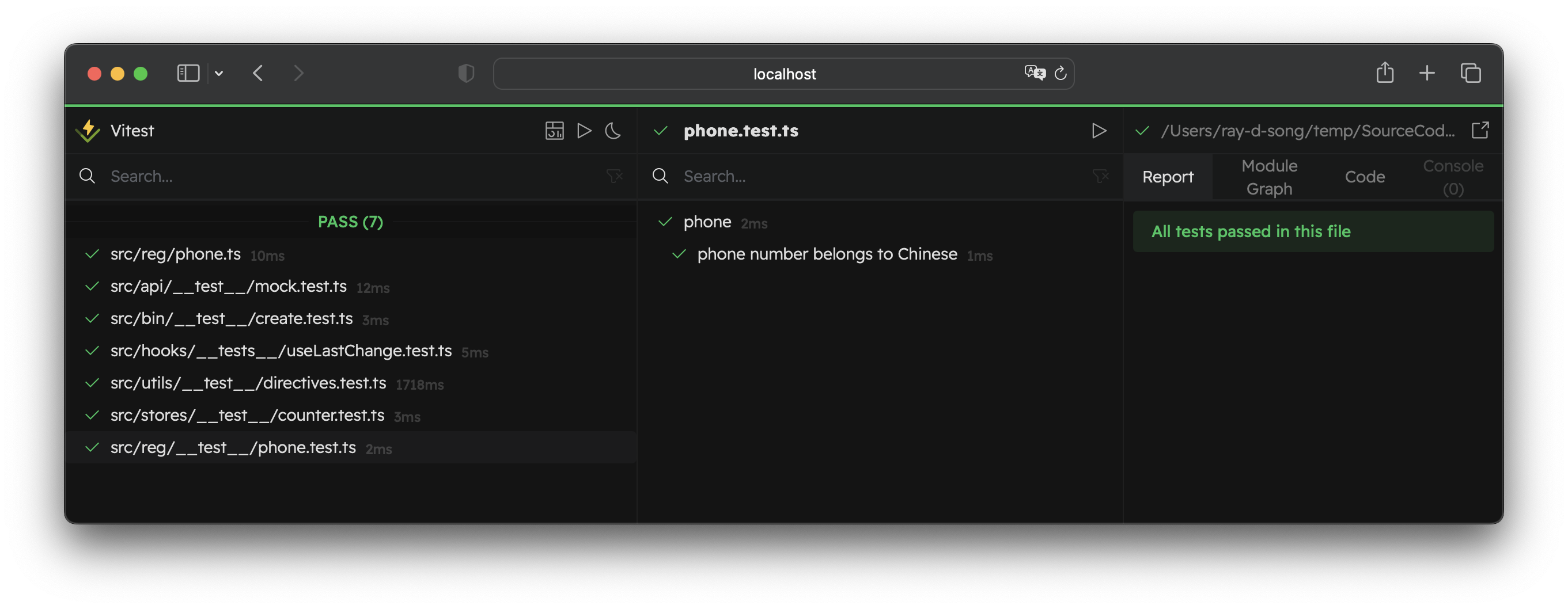Switch to the Code tab

[x=1365, y=177]
